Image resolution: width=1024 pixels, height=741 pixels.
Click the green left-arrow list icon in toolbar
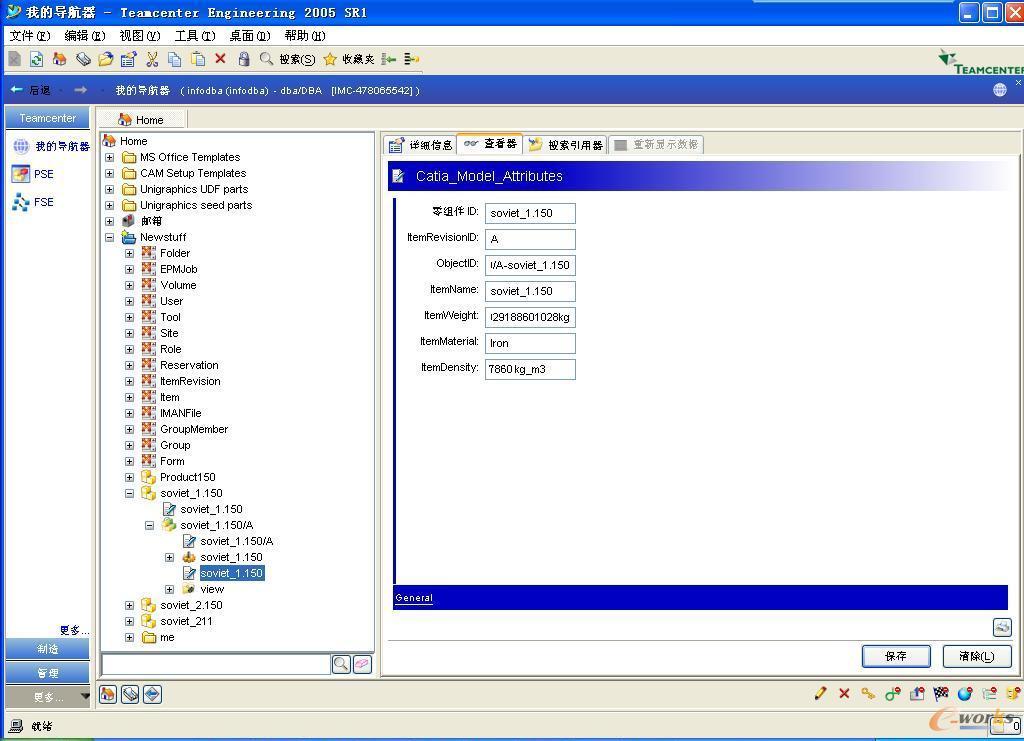(389, 59)
